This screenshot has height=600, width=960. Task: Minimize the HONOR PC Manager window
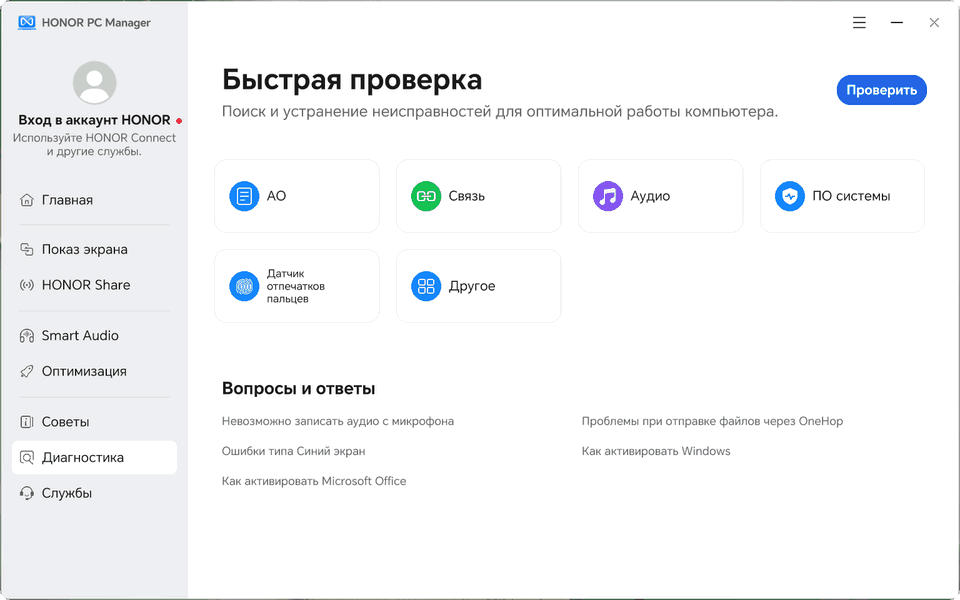pos(897,23)
